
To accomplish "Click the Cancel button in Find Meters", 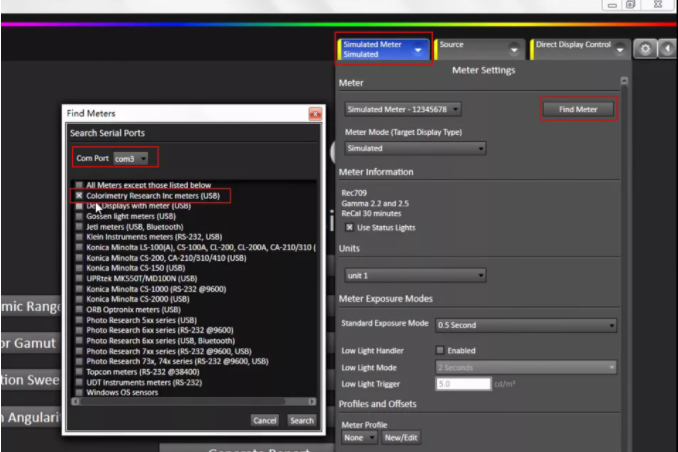I will tap(265, 420).
